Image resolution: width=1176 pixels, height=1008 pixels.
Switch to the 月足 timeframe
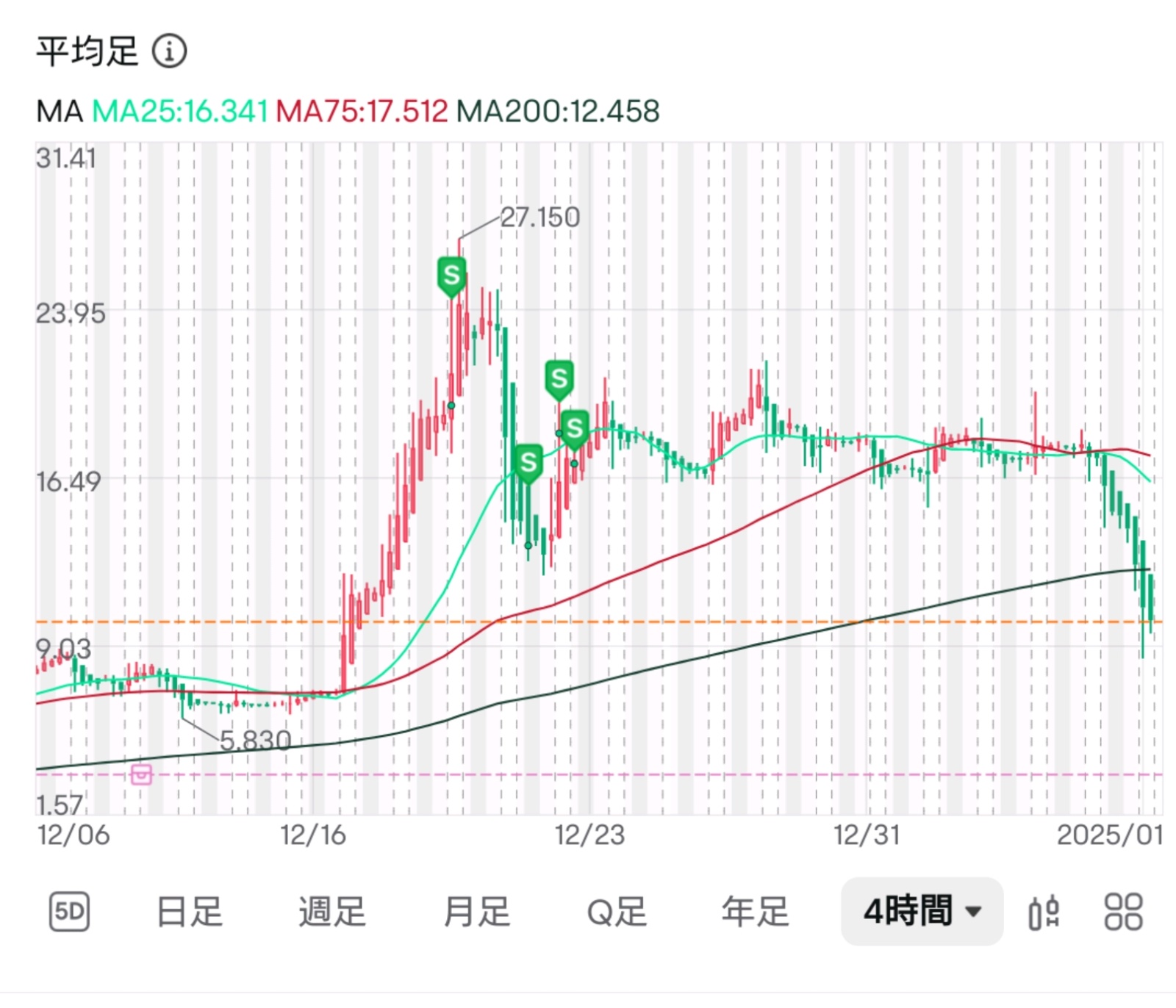point(476,912)
